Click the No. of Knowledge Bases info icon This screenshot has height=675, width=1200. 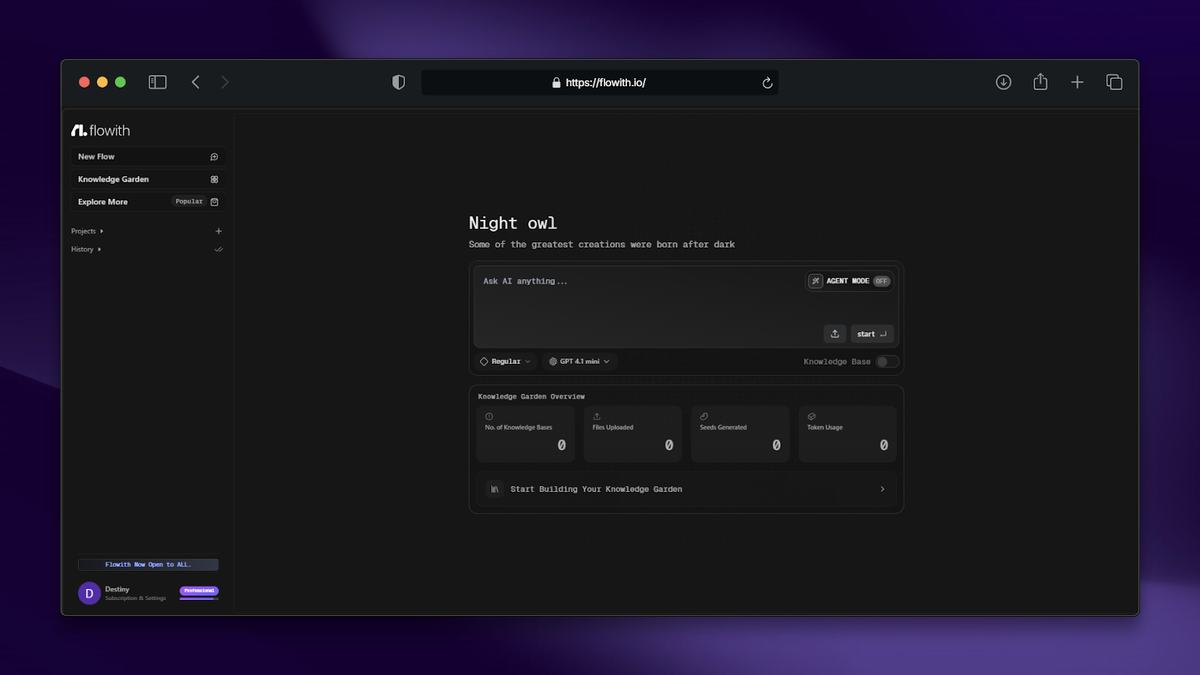489,416
